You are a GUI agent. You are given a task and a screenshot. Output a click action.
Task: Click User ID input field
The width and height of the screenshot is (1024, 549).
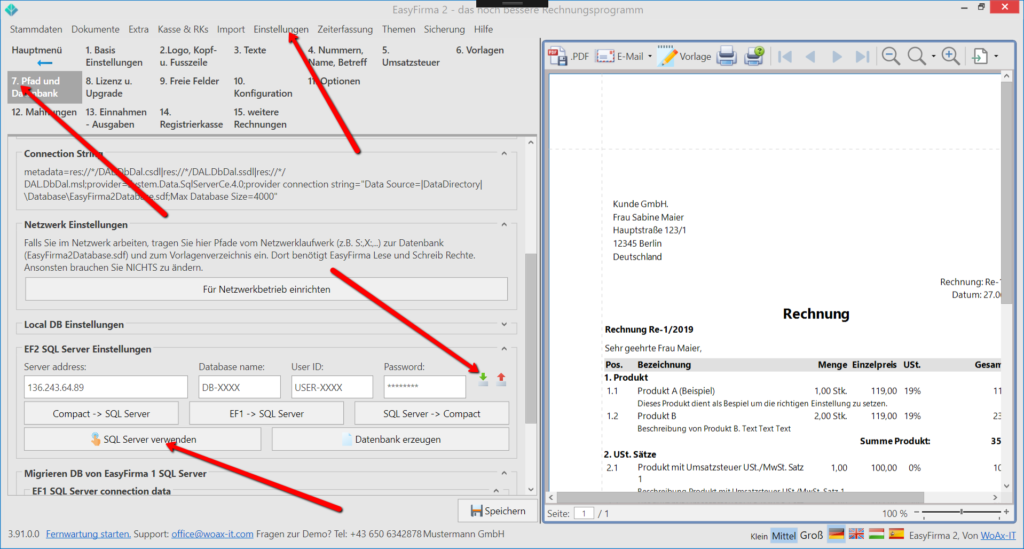(x=332, y=387)
